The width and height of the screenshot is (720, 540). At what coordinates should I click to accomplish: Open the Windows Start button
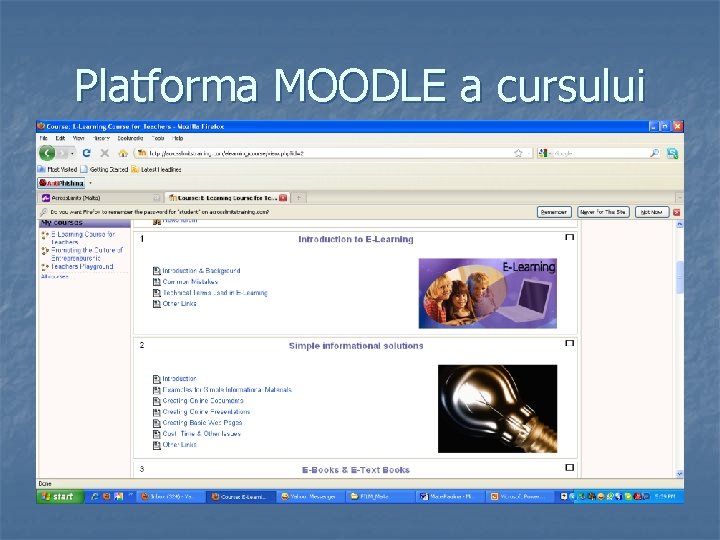pos(60,496)
